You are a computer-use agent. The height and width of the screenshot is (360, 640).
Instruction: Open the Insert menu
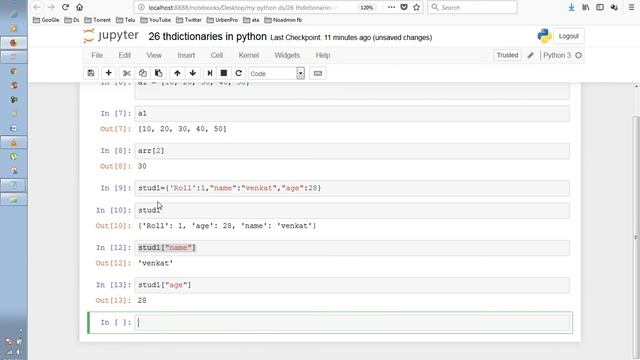[x=186, y=55]
